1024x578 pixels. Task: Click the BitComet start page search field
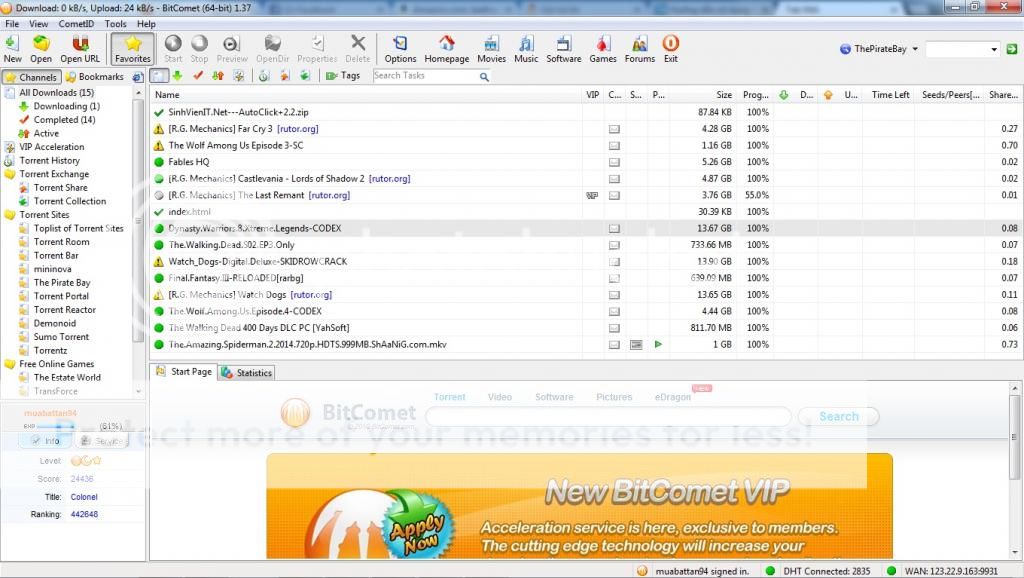click(608, 416)
